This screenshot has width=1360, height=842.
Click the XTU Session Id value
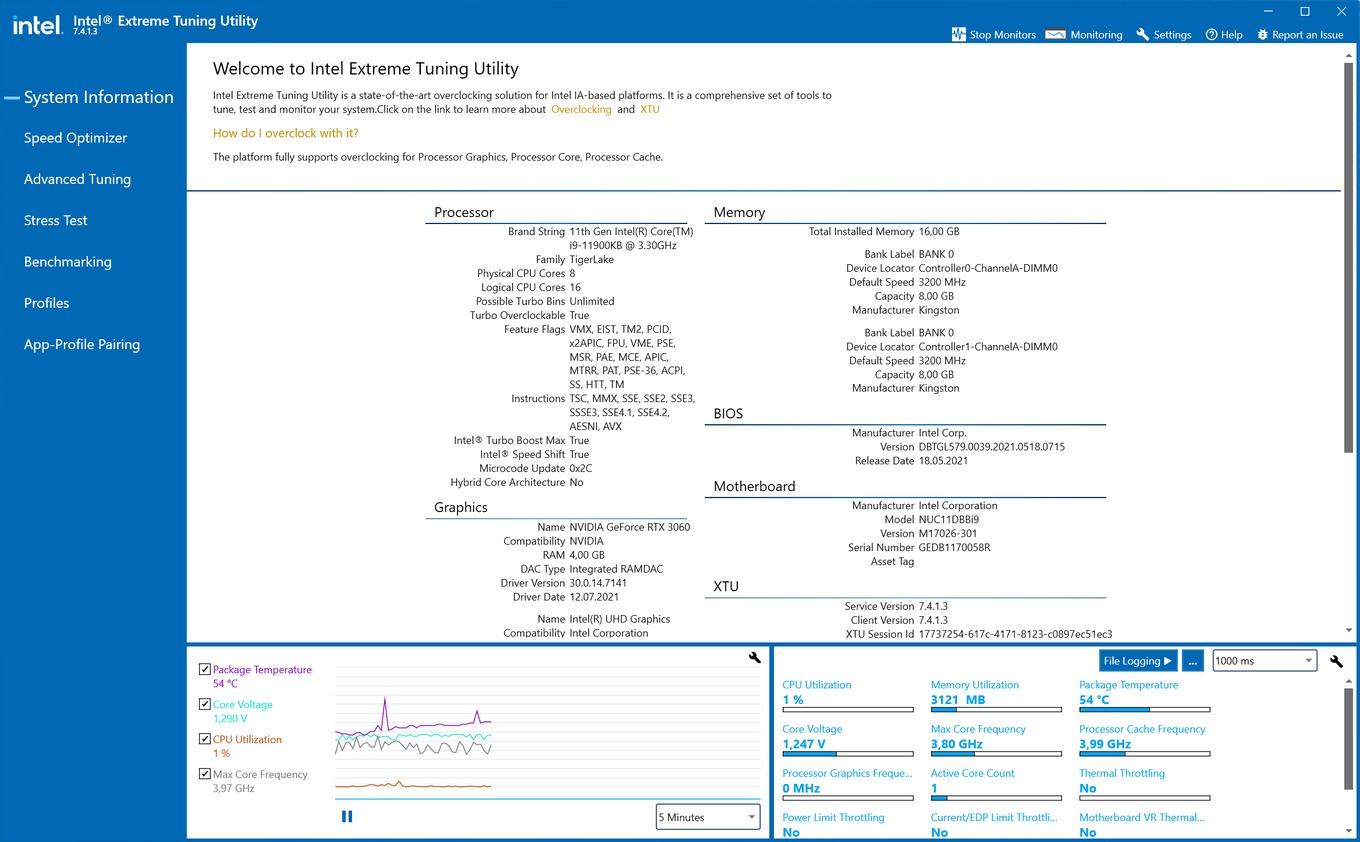(1015, 634)
